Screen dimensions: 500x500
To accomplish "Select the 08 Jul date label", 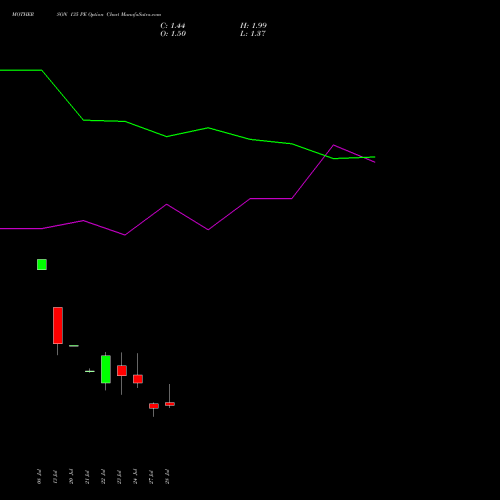I will click(x=39, y=477).
